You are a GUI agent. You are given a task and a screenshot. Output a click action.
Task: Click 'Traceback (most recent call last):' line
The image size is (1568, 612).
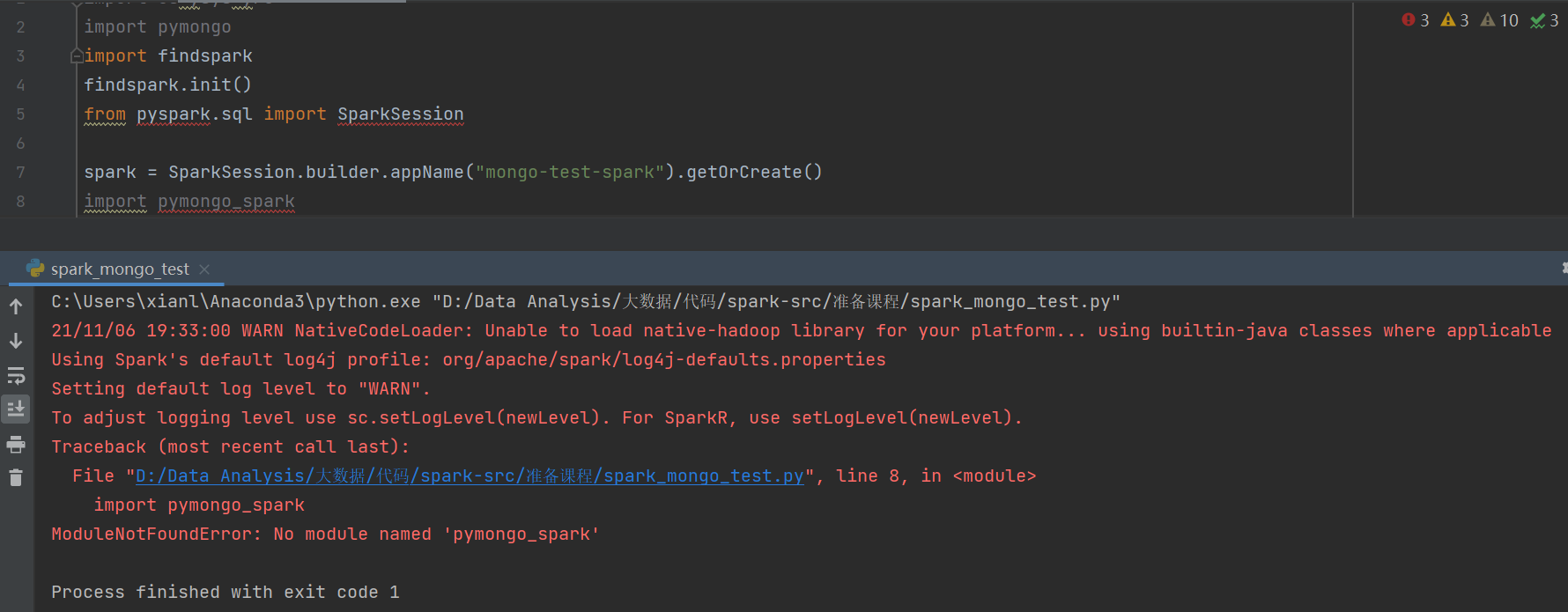(x=231, y=447)
